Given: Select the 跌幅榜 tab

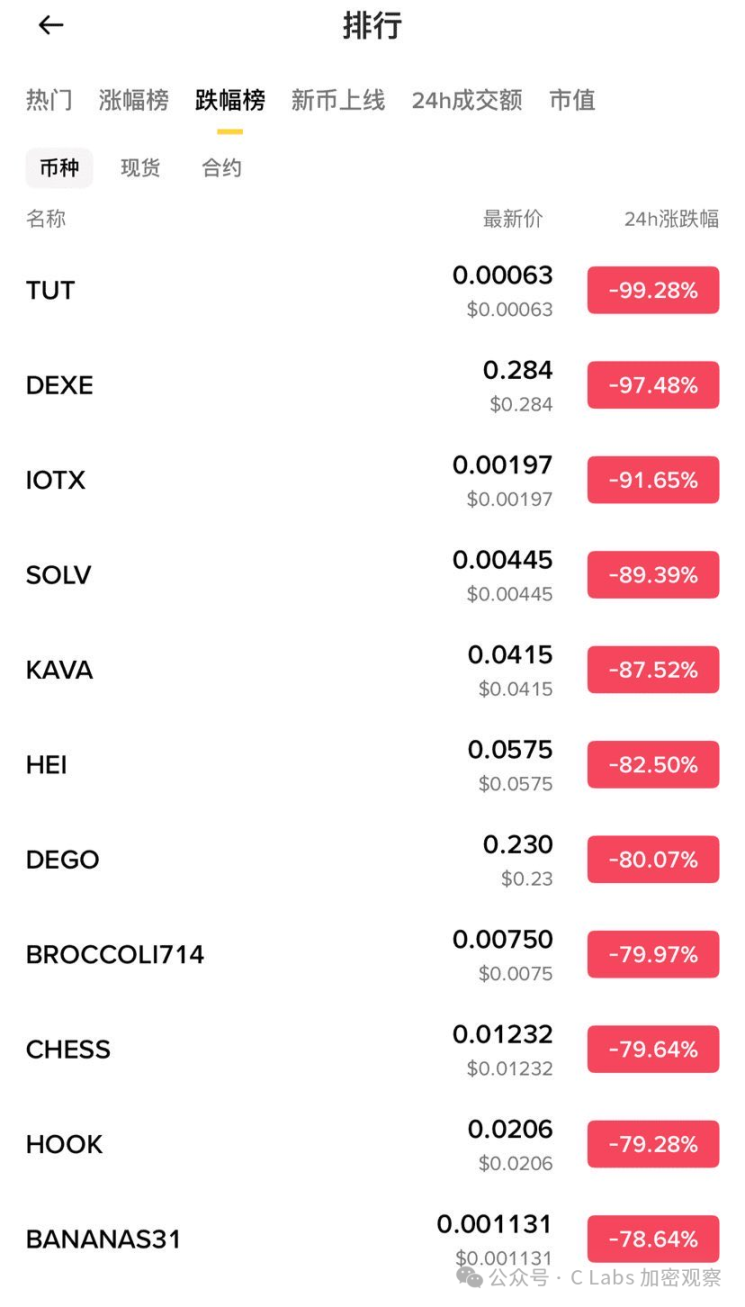Looking at the screenshot, I should pos(230,100).
